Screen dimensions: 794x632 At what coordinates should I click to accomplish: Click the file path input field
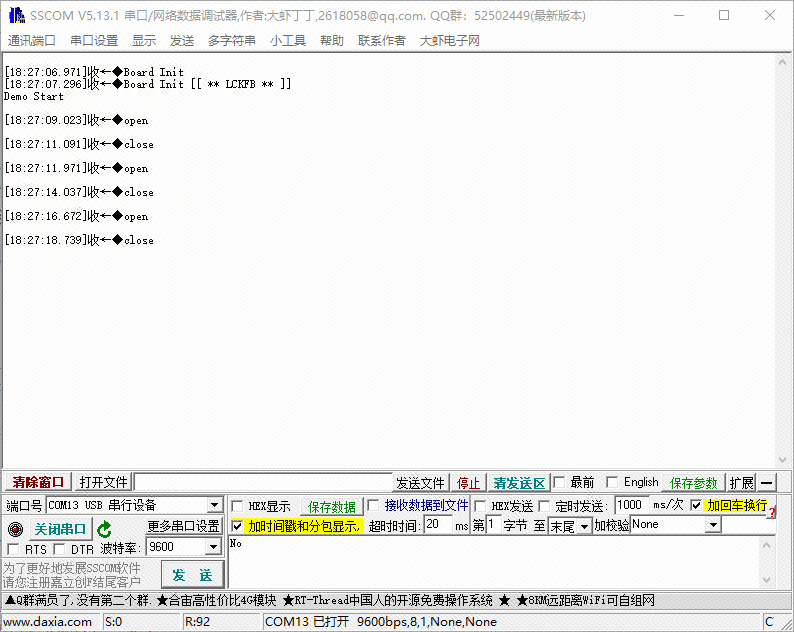pos(263,482)
